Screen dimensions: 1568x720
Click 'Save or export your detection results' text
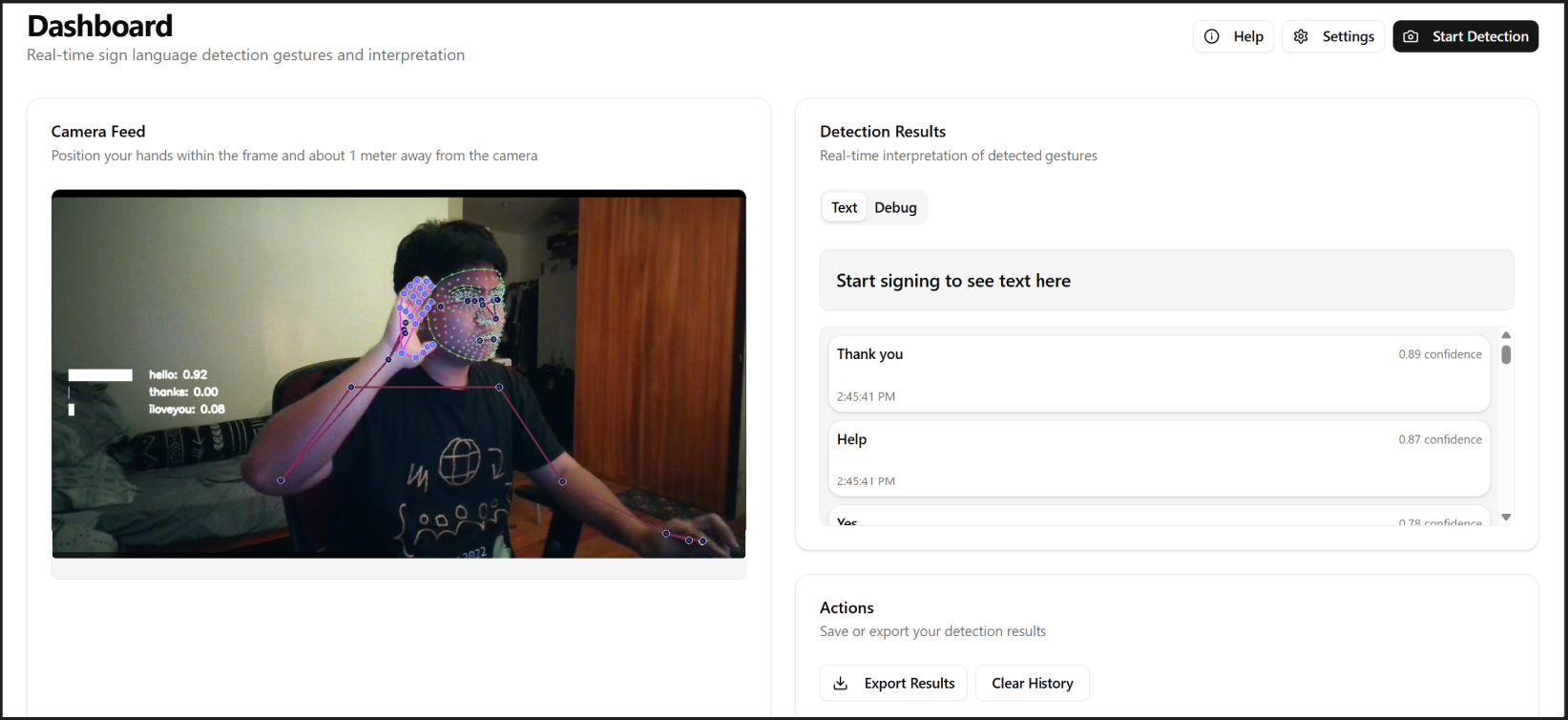[x=932, y=631]
